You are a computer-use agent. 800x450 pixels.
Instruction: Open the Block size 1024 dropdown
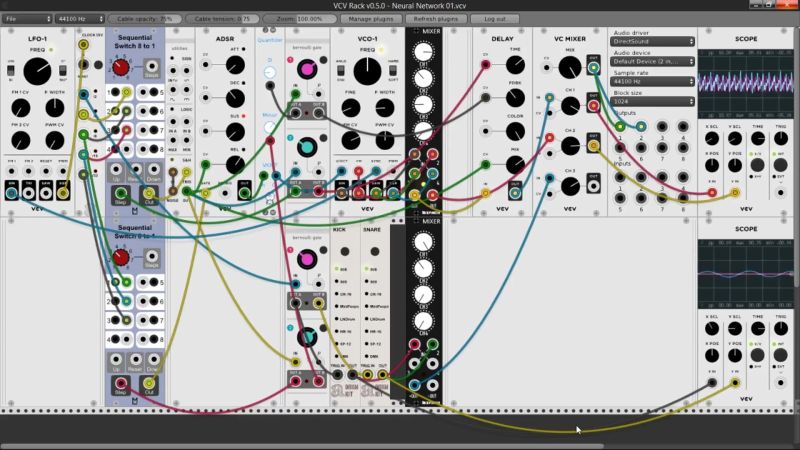[653, 102]
